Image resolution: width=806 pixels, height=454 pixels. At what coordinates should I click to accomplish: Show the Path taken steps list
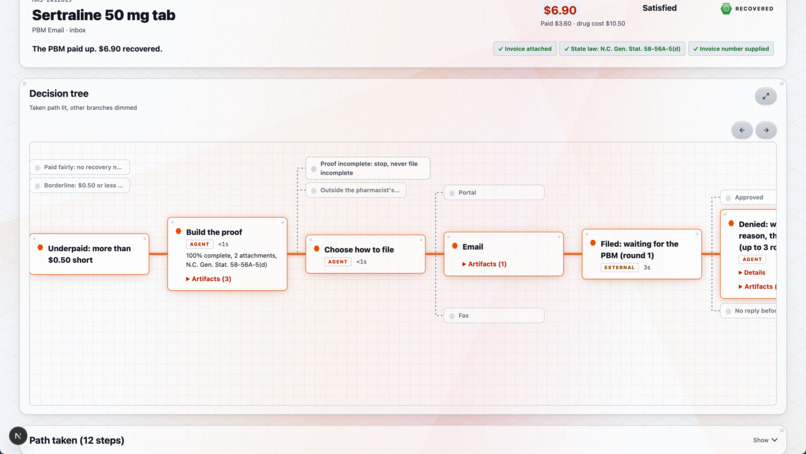point(765,440)
